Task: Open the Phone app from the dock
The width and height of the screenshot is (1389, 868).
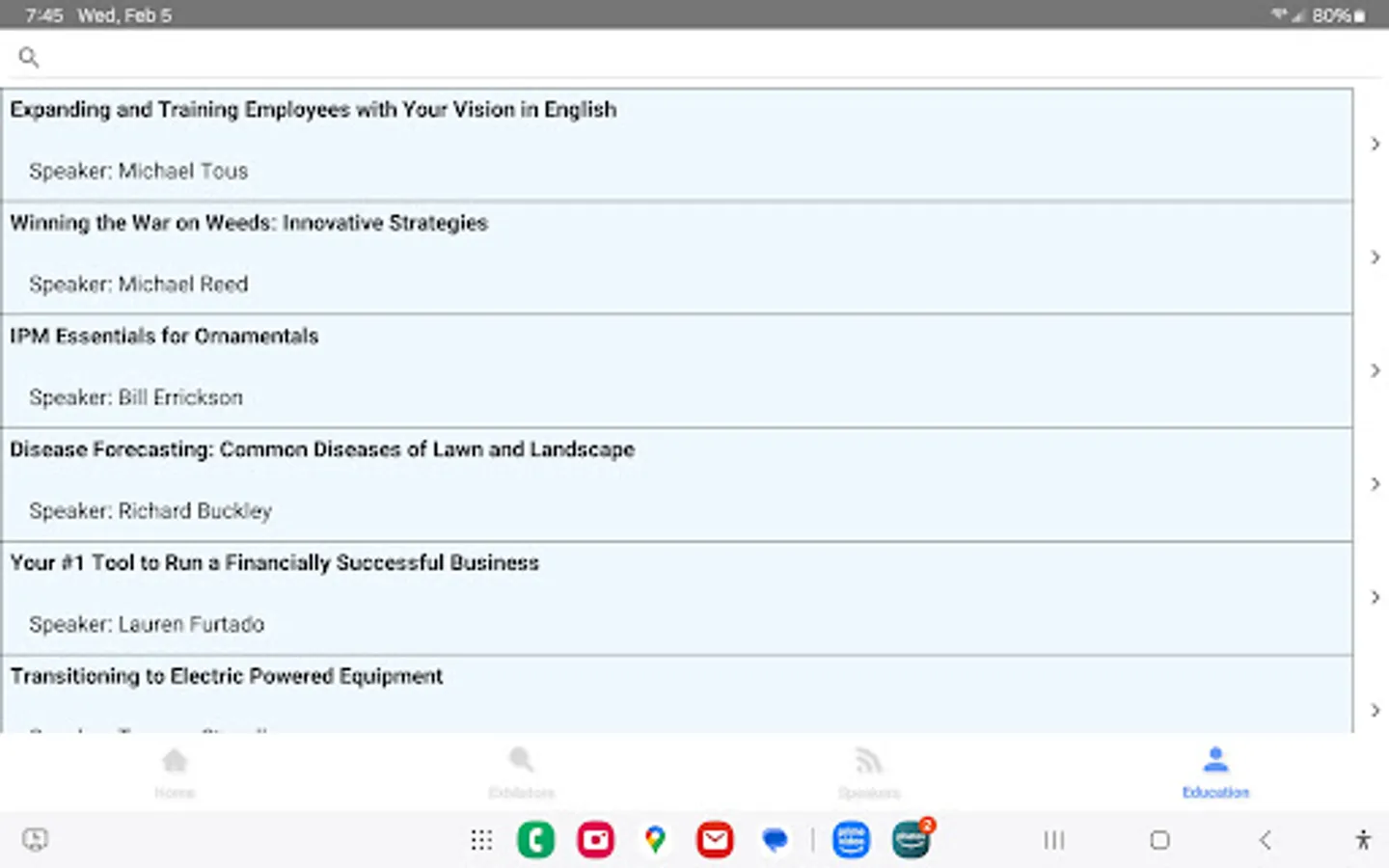Action: tap(535, 839)
